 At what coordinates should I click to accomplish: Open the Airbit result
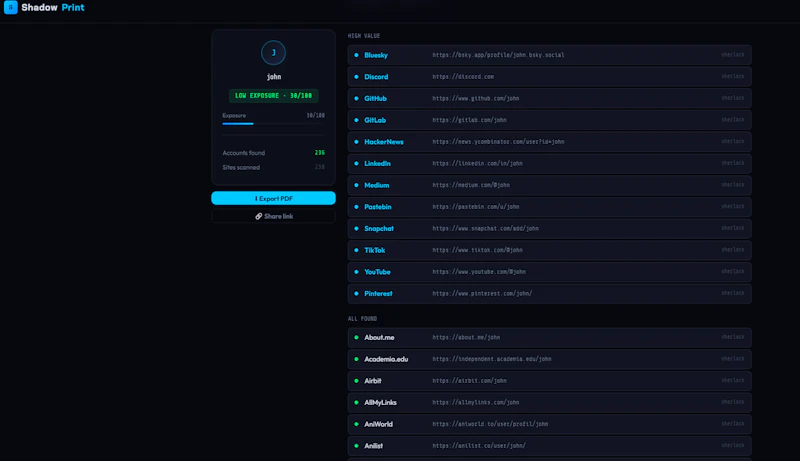tap(549, 381)
